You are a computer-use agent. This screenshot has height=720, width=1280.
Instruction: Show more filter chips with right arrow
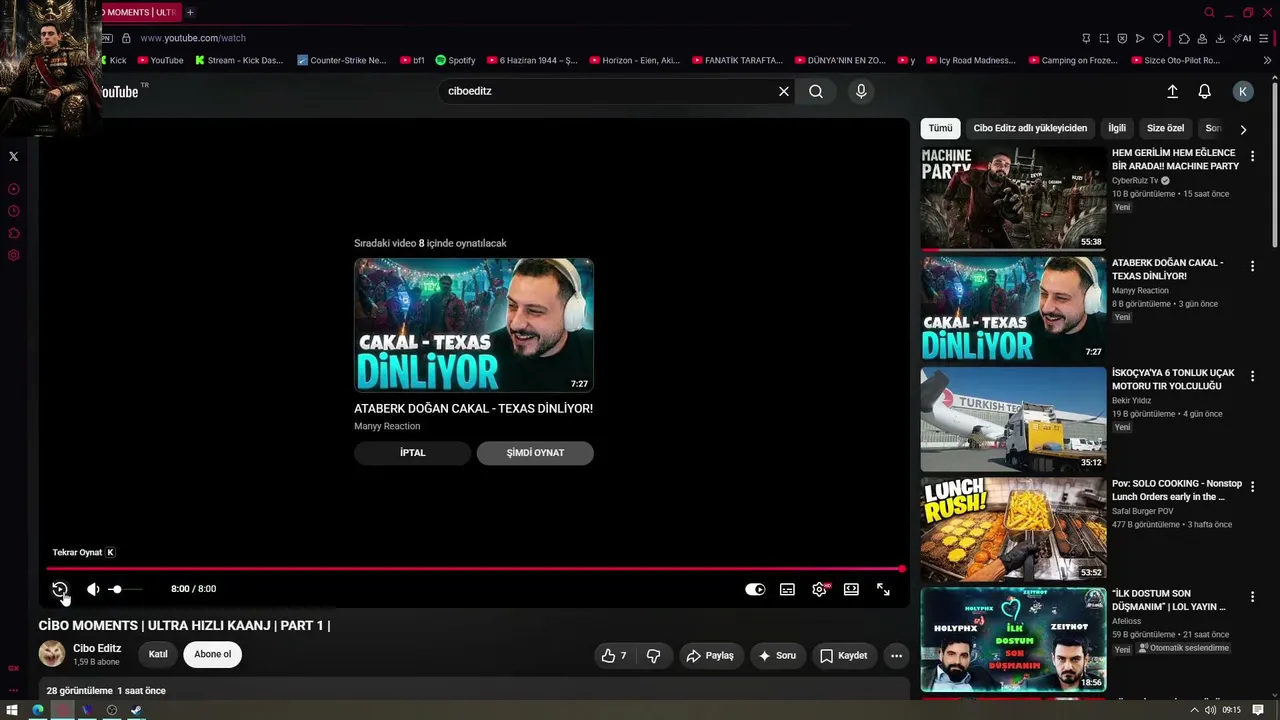[x=1243, y=129]
